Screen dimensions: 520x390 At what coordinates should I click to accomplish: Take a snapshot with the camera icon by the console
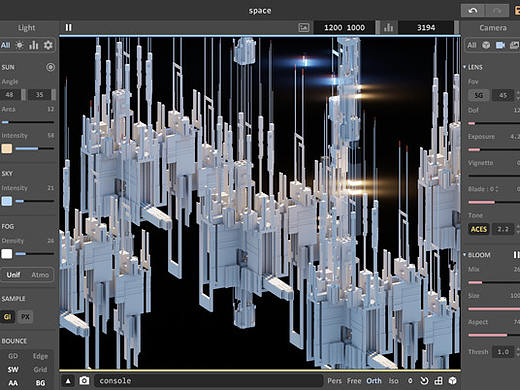coord(84,380)
